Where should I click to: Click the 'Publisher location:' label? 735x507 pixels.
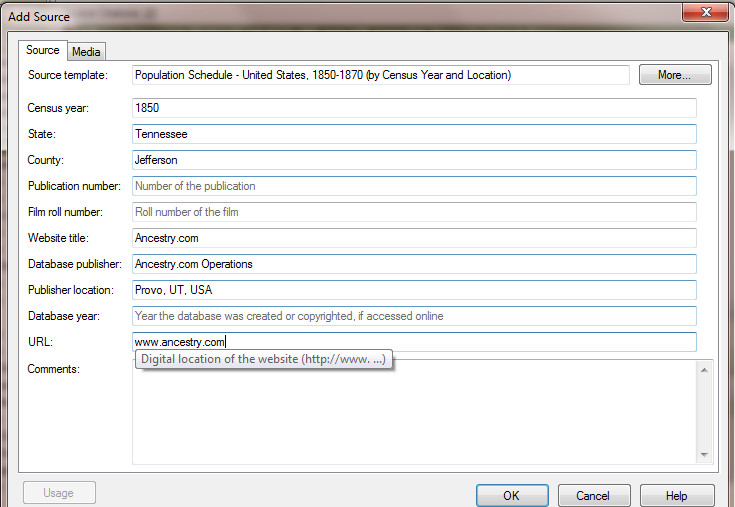click(x=71, y=290)
